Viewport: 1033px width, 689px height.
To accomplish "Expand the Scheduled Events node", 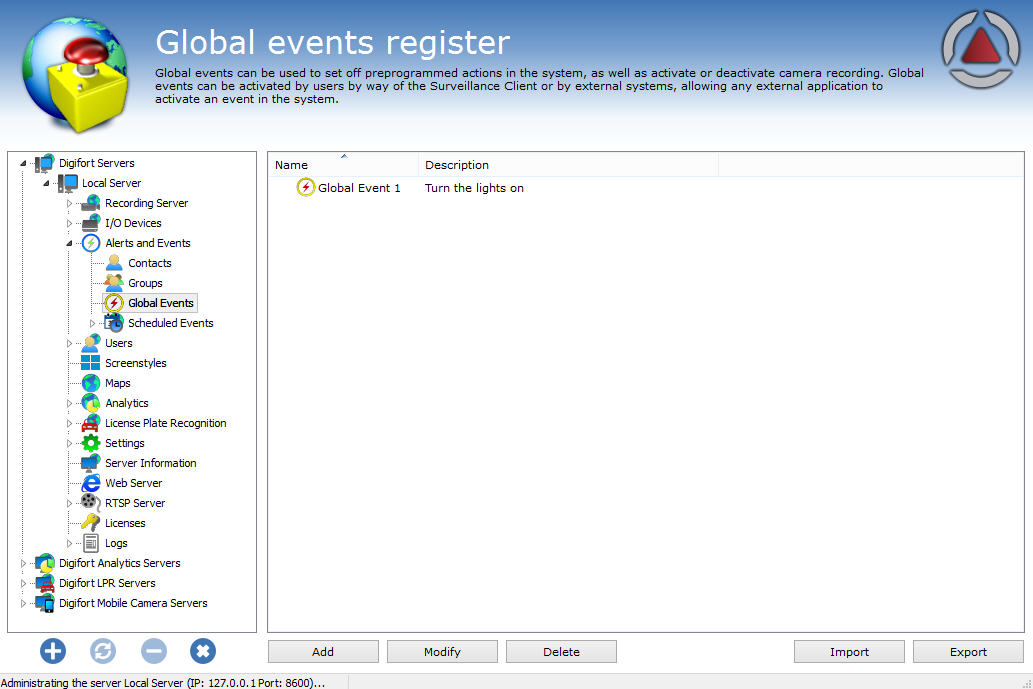I will [x=93, y=324].
